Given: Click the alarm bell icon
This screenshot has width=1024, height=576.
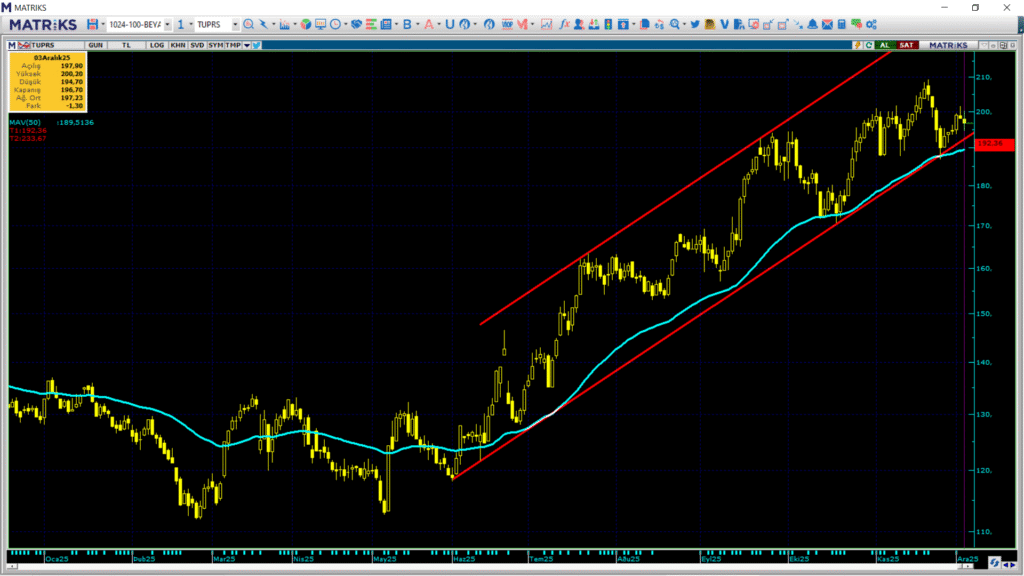Looking at the screenshot, I should pyautogui.click(x=813, y=24).
